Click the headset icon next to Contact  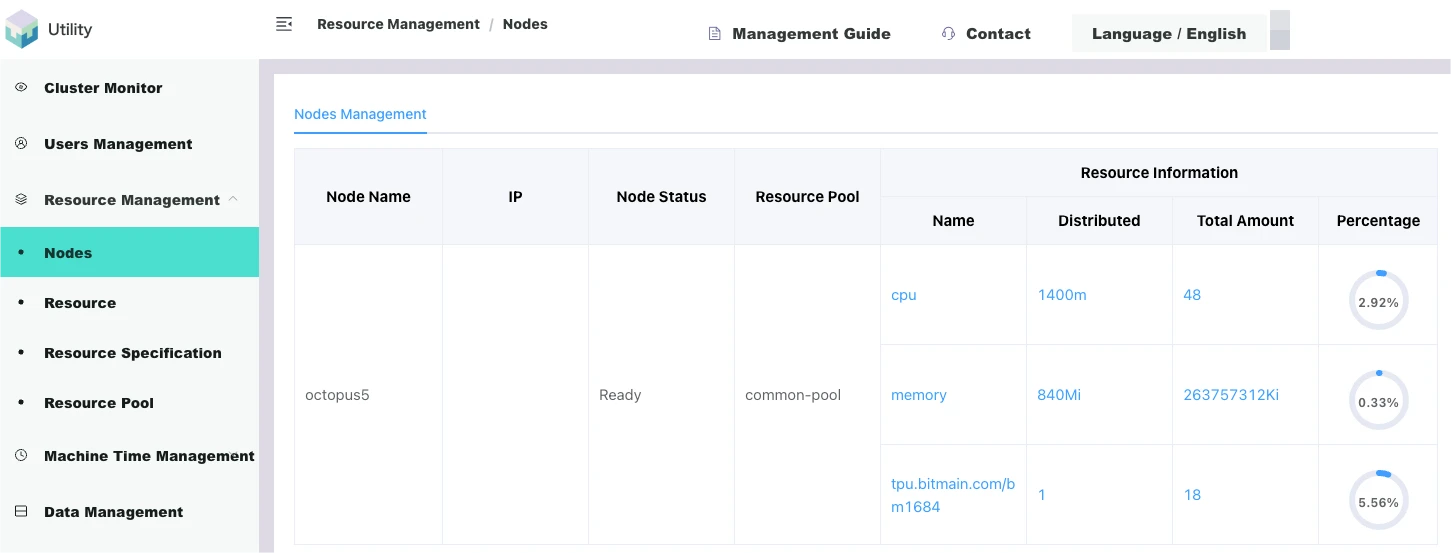948,34
